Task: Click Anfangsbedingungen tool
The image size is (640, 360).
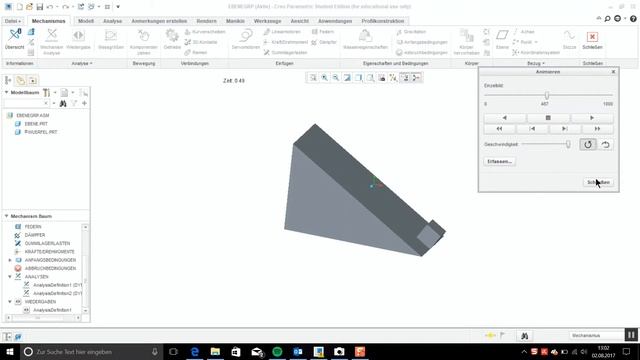Action: (x=422, y=42)
